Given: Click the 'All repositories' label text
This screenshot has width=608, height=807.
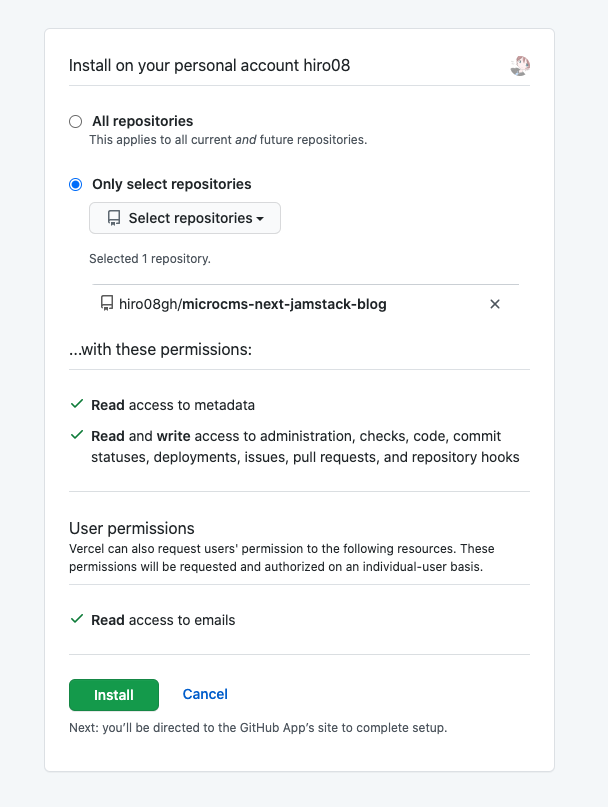Looking at the screenshot, I should (x=142, y=121).
